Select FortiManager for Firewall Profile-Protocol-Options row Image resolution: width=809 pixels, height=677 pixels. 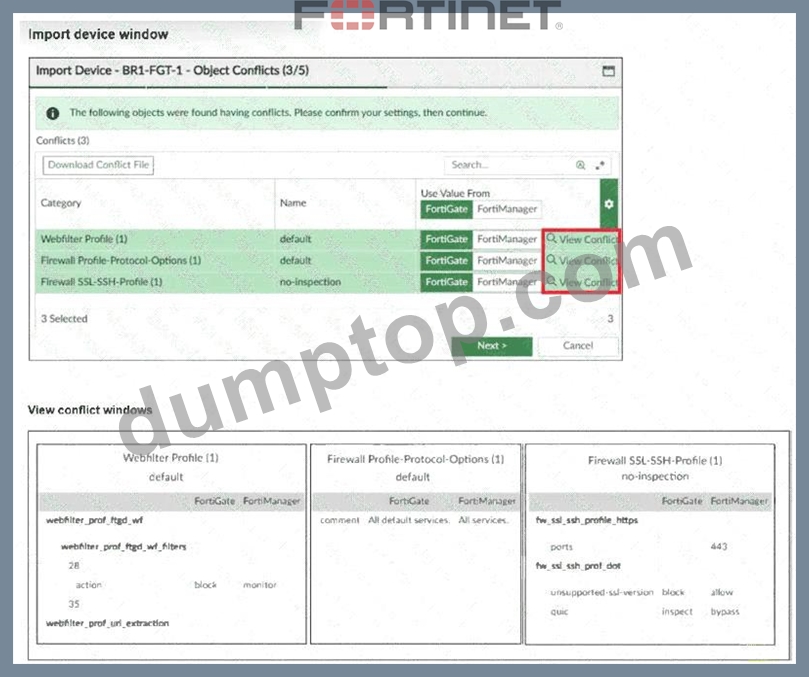pyautogui.click(x=507, y=261)
